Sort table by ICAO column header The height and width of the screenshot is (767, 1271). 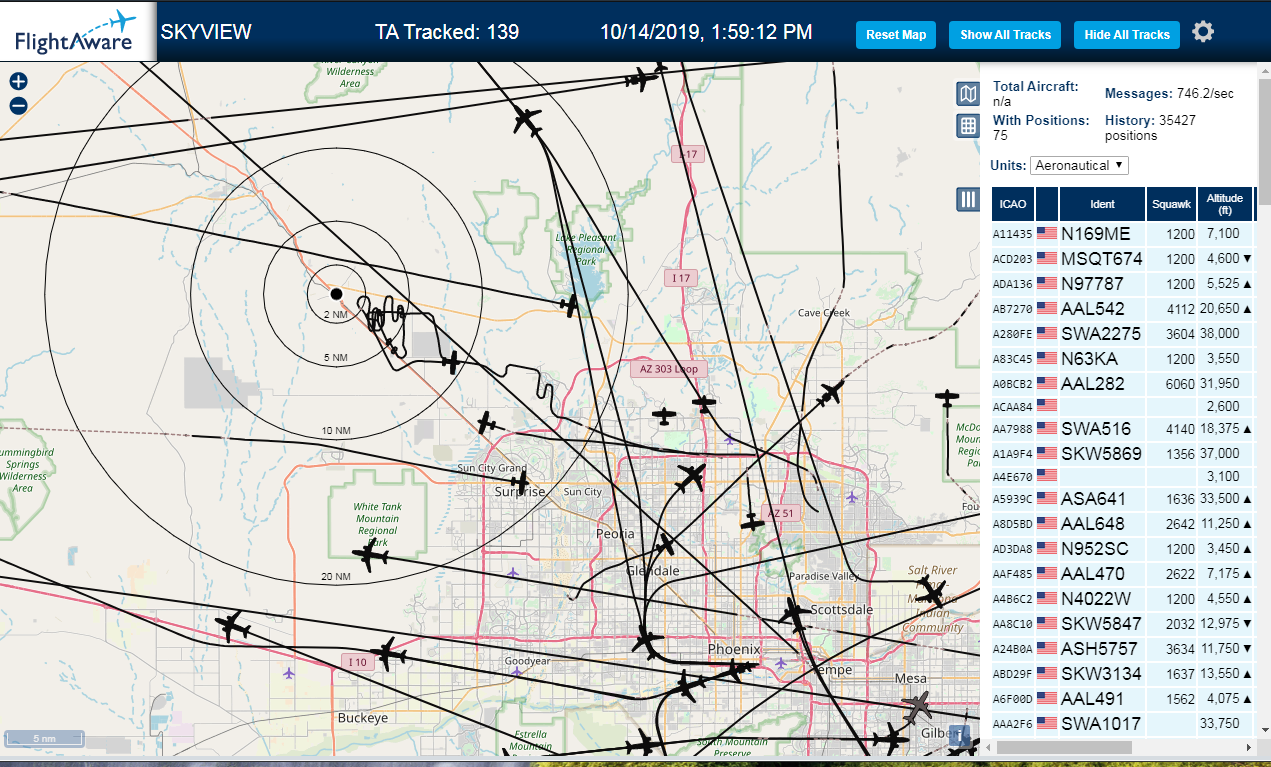pos(1013,204)
